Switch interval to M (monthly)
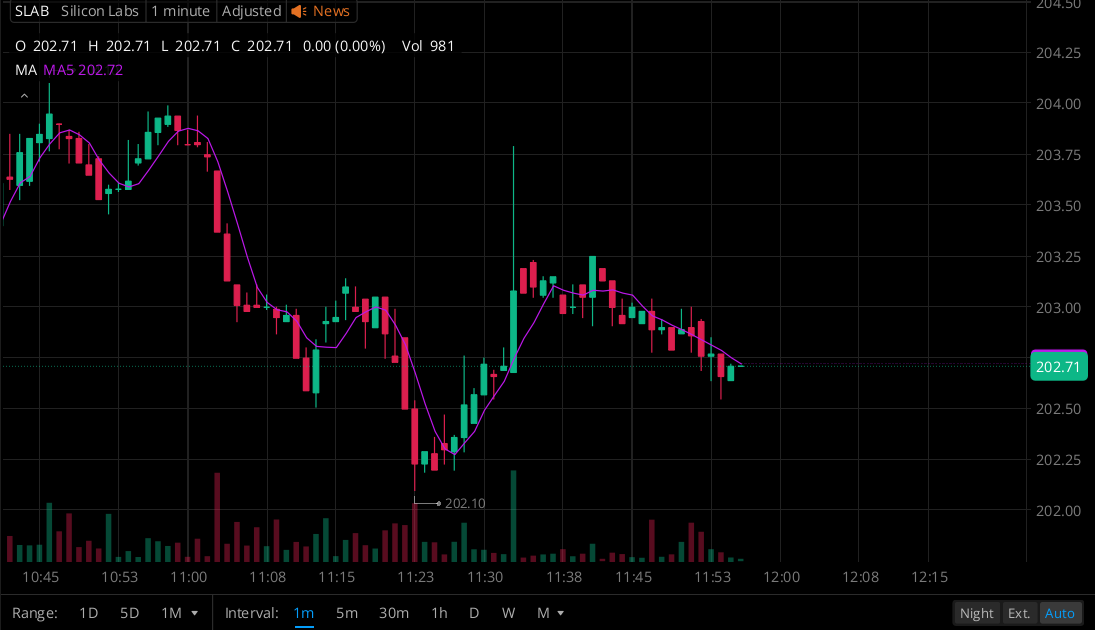 [543, 613]
